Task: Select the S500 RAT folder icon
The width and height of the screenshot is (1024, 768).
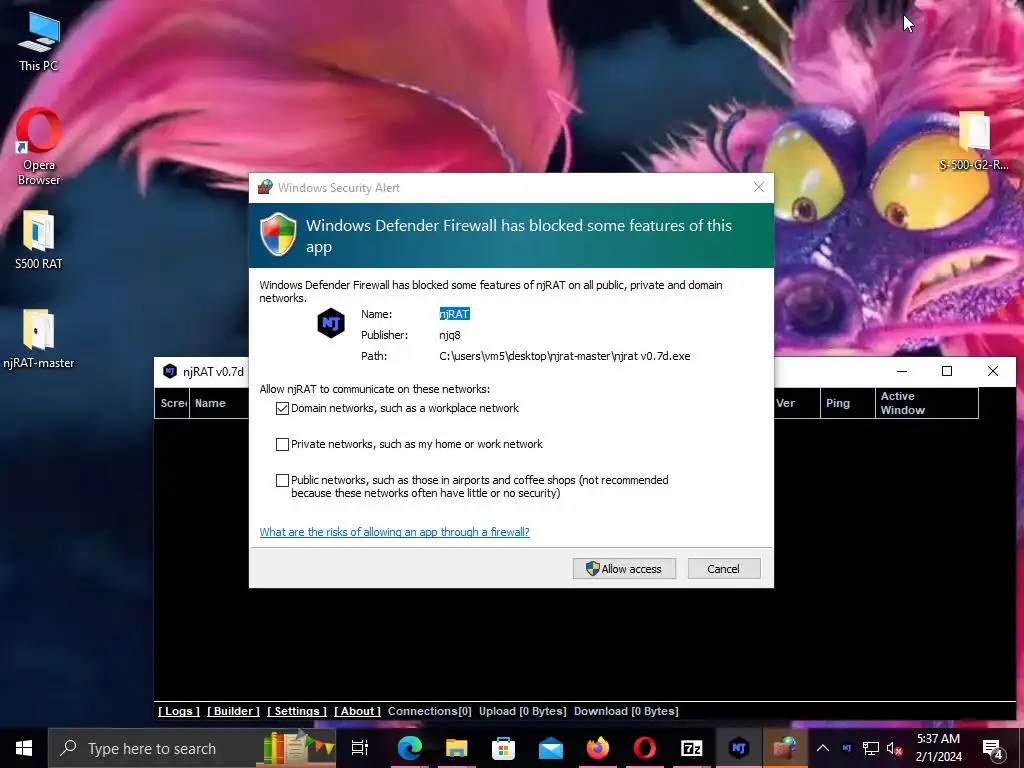Action: [x=39, y=240]
